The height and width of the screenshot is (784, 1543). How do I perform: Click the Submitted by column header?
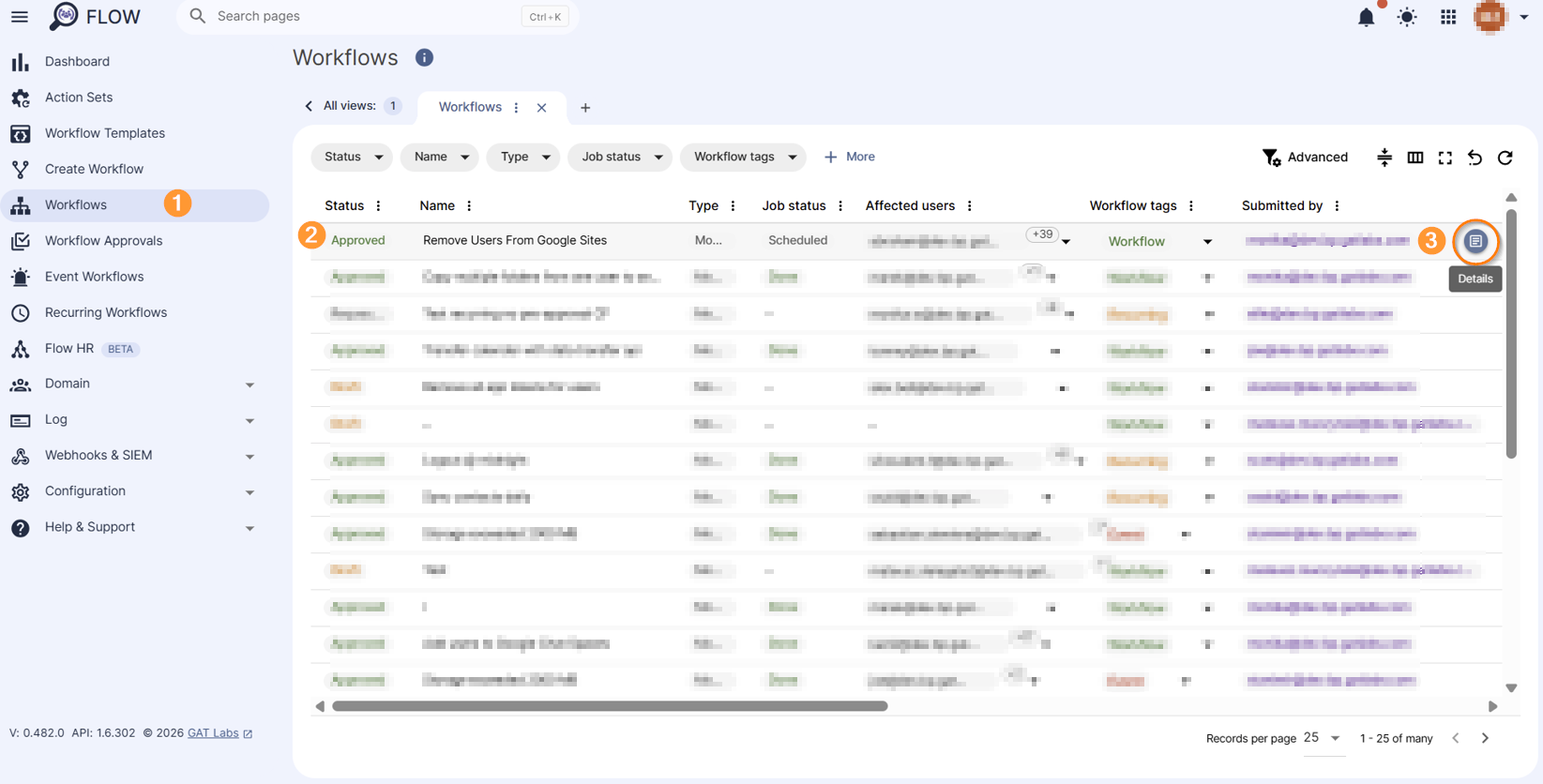tap(1282, 206)
